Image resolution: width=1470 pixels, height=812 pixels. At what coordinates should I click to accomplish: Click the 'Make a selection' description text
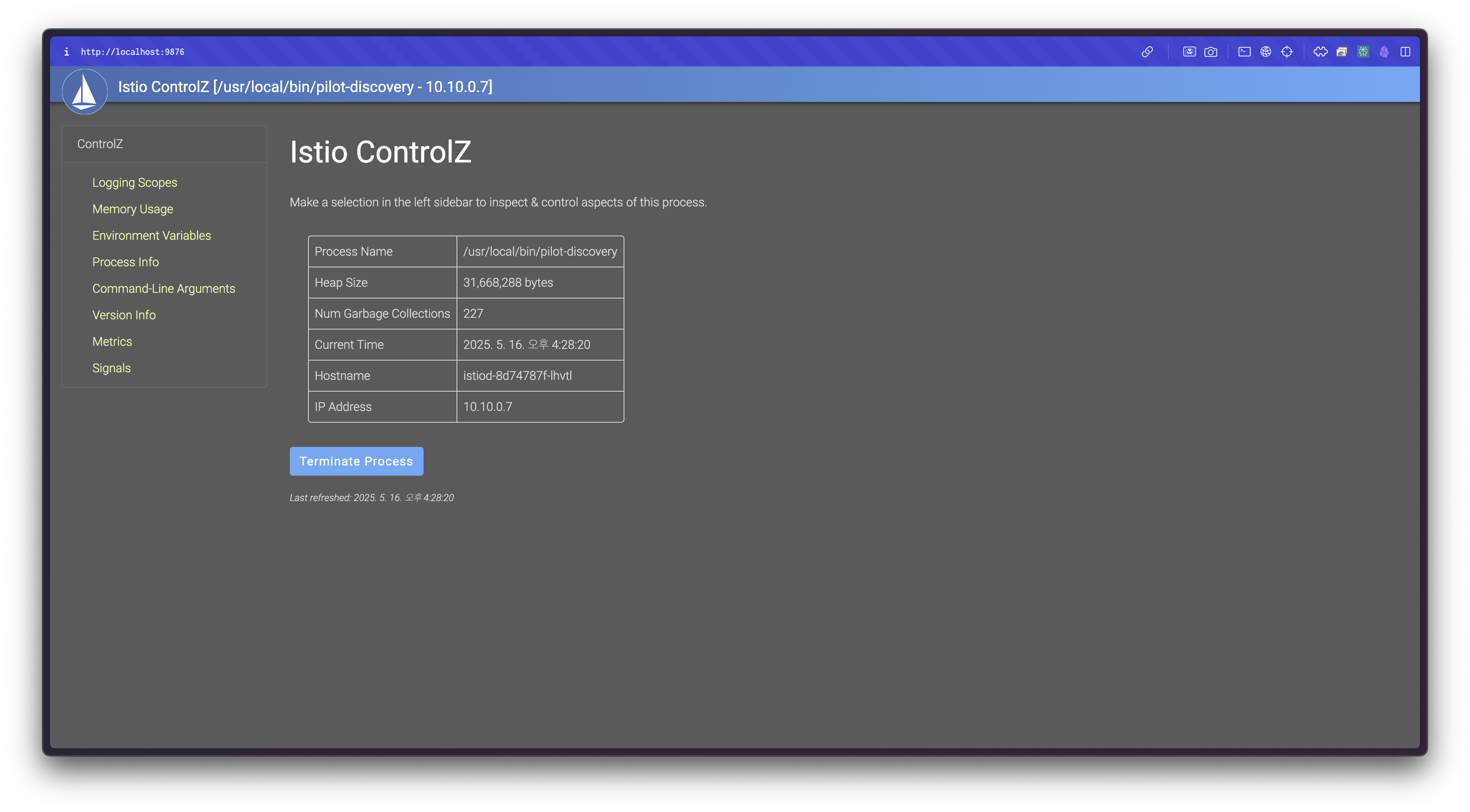pyautogui.click(x=498, y=203)
